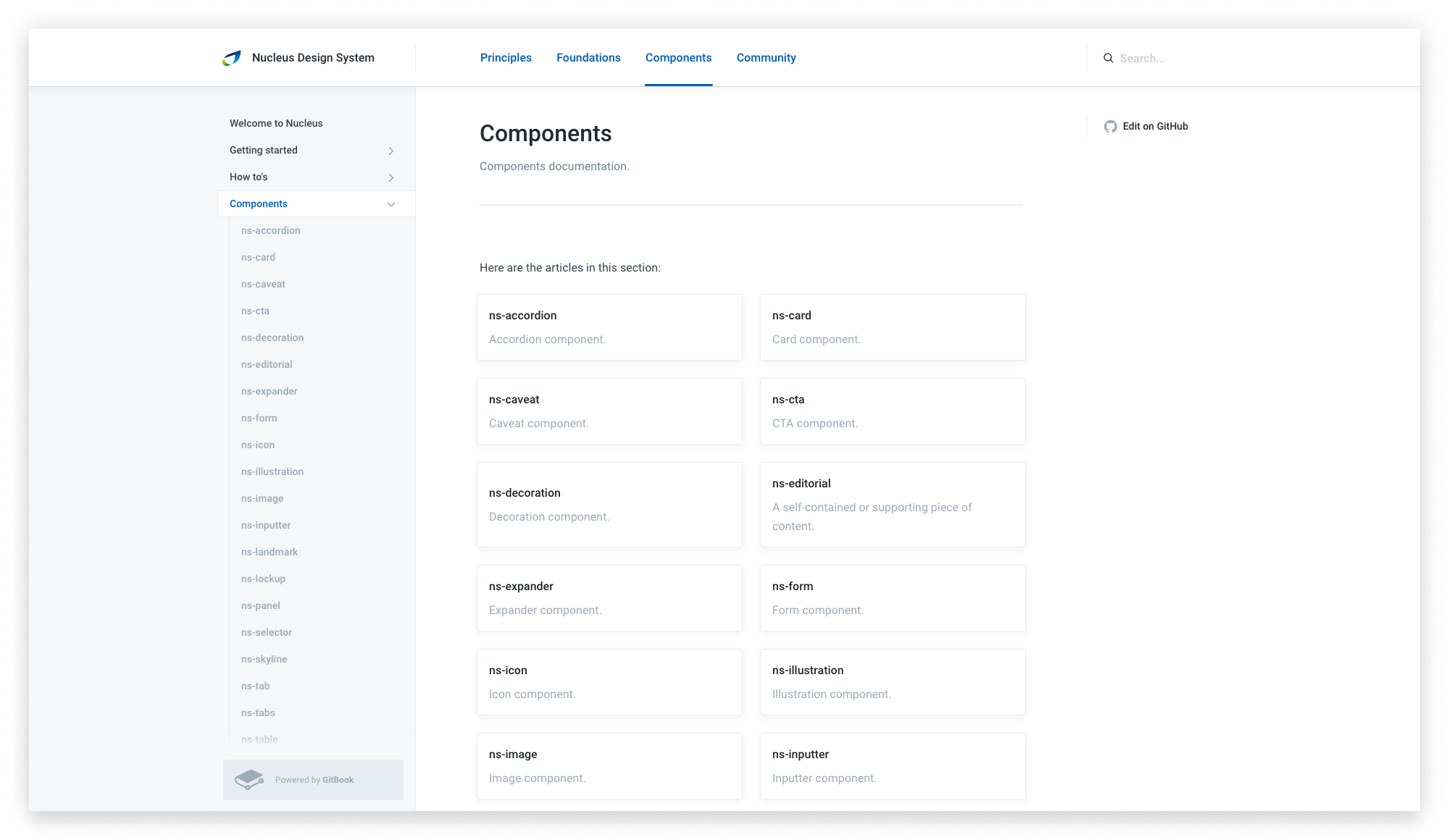The height and width of the screenshot is (840, 1449).
Task: Open the ns-inputter article card
Action: 893,766
